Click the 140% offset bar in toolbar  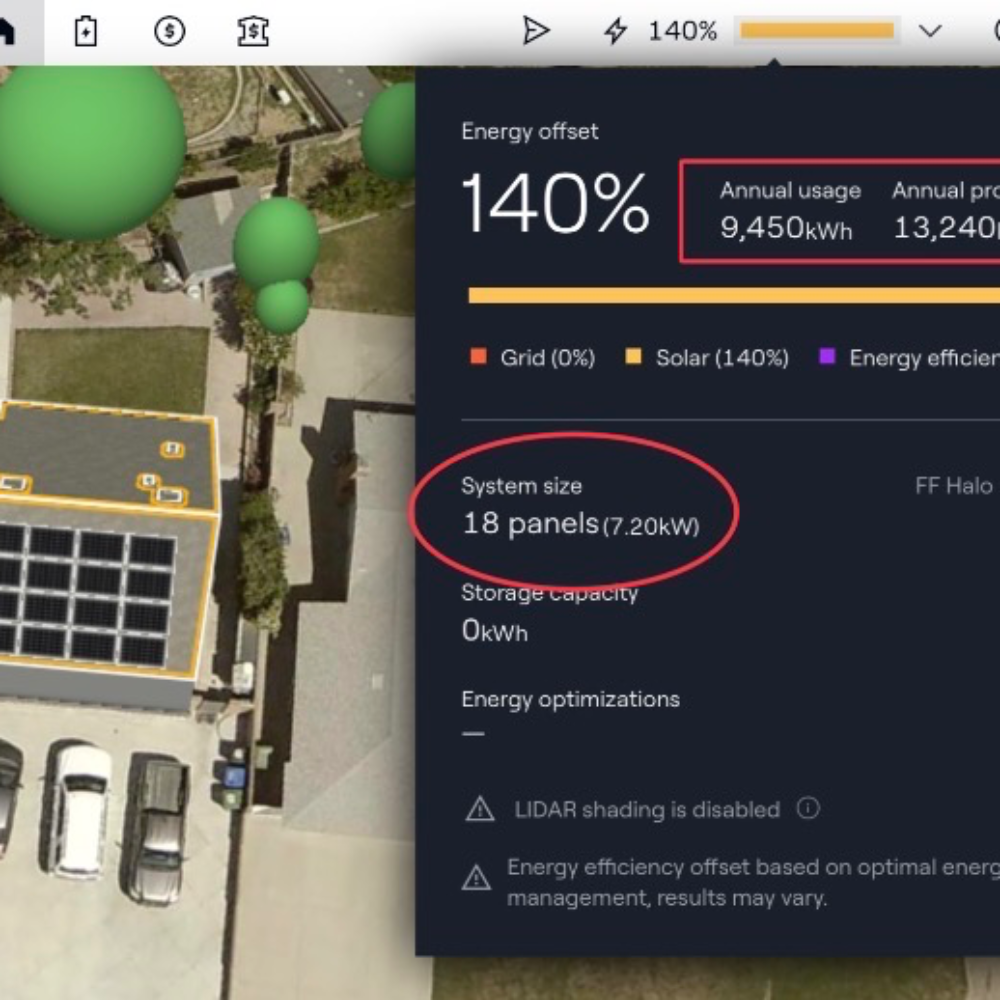817,31
